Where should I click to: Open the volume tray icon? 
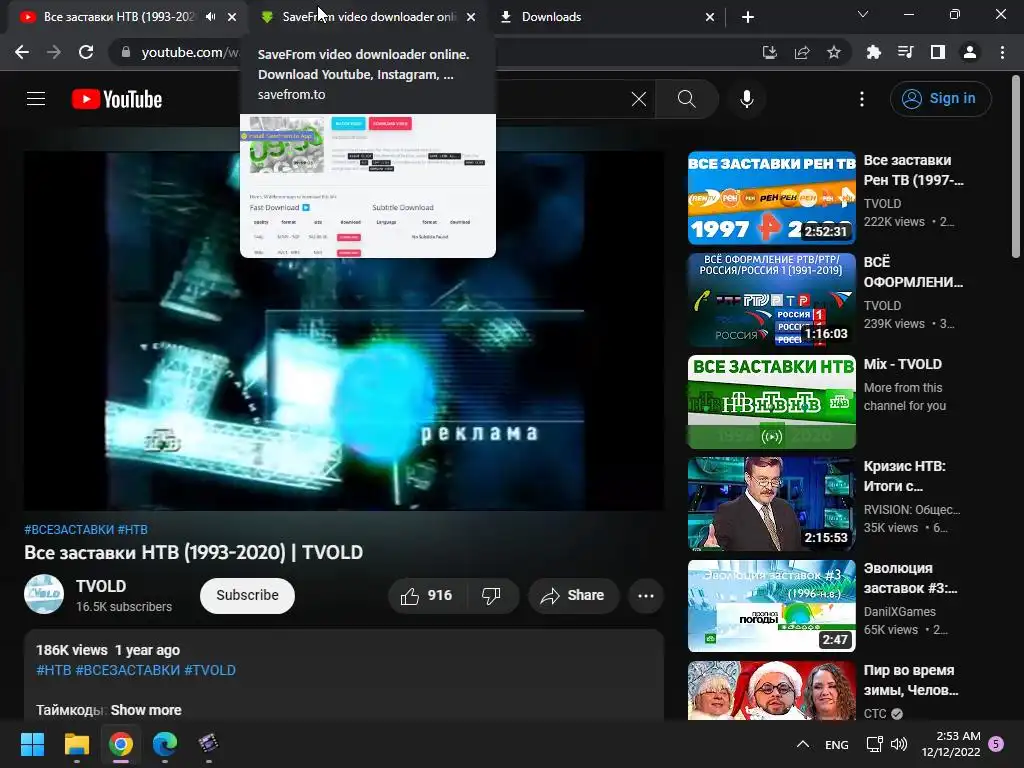pyautogui.click(x=899, y=744)
